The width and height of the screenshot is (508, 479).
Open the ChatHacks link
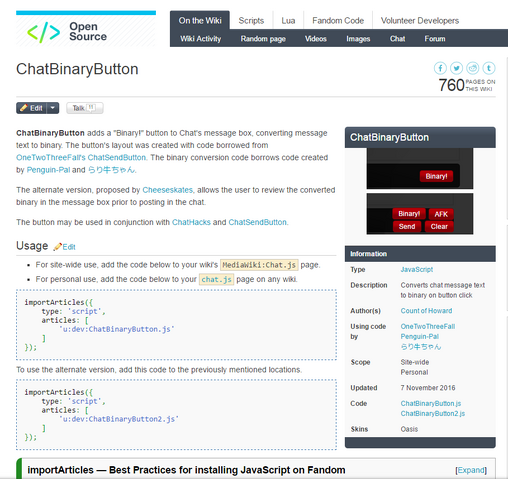point(191,222)
